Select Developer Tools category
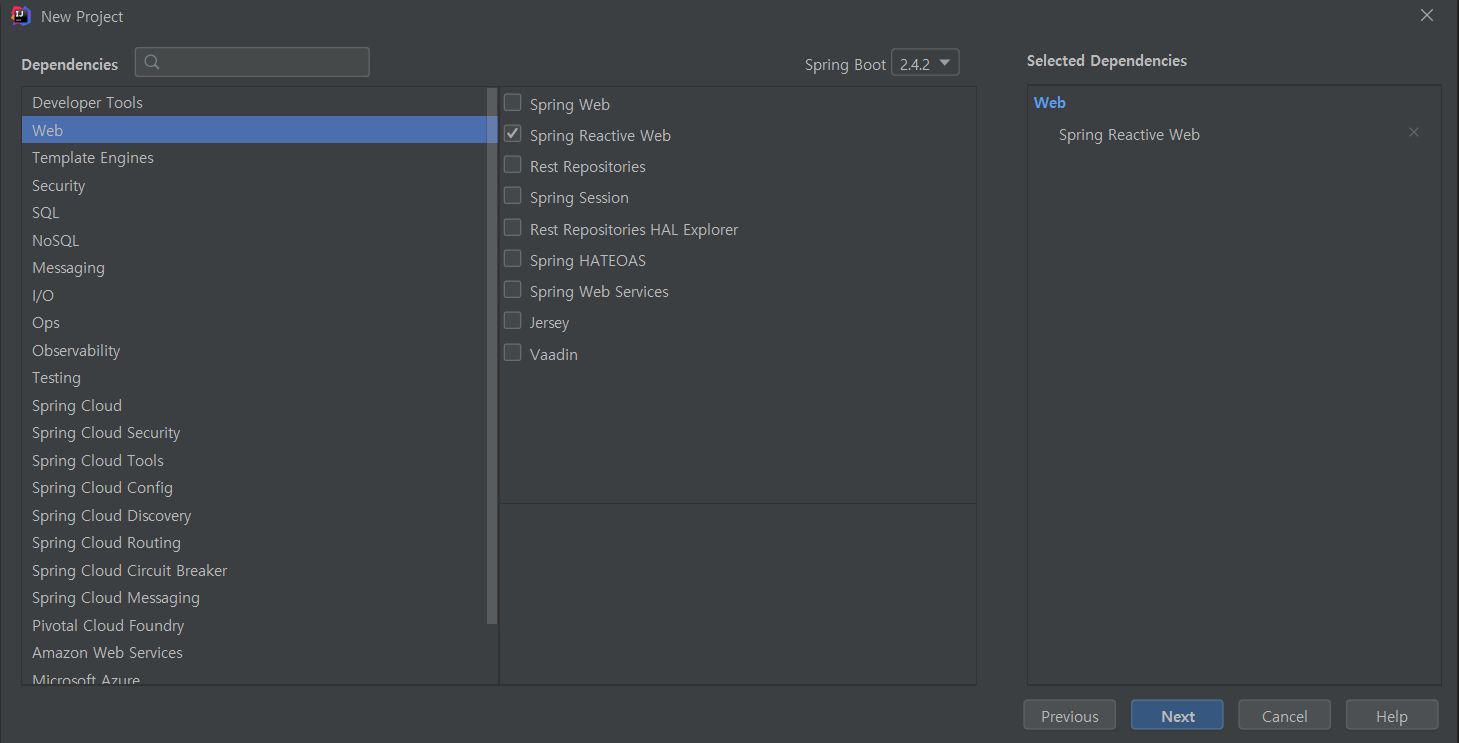 [254, 102]
